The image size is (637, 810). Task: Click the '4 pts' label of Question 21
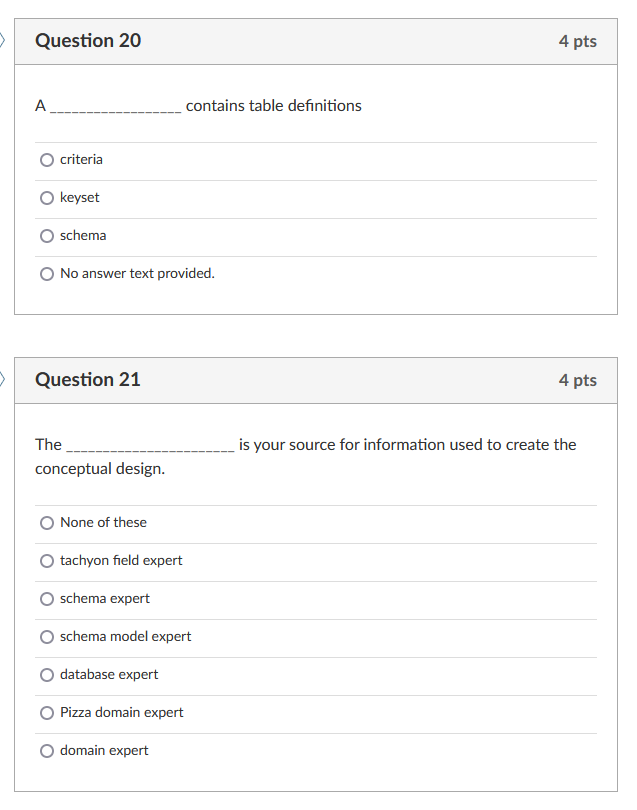tap(577, 381)
